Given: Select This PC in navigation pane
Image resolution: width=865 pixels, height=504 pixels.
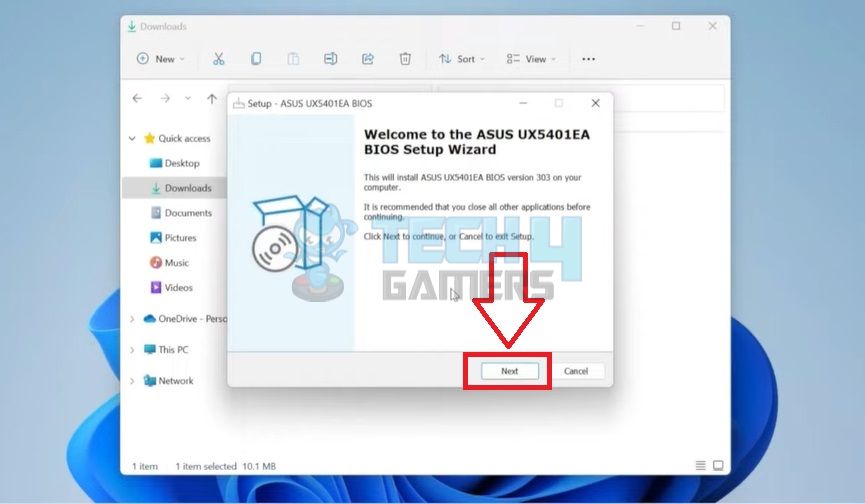Looking at the screenshot, I should pyautogui.click(x=165, y=350).
